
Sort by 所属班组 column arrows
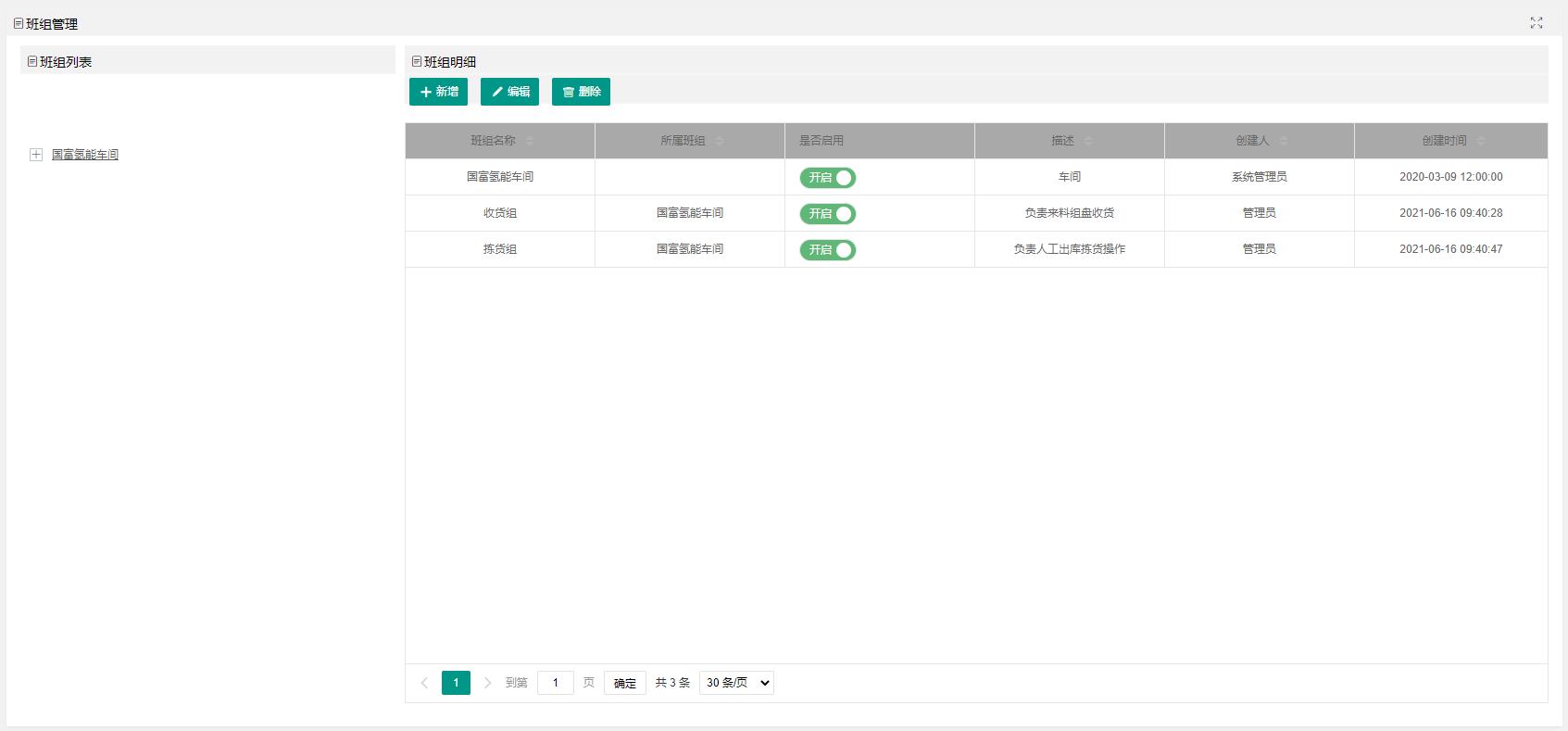[720, 141]
